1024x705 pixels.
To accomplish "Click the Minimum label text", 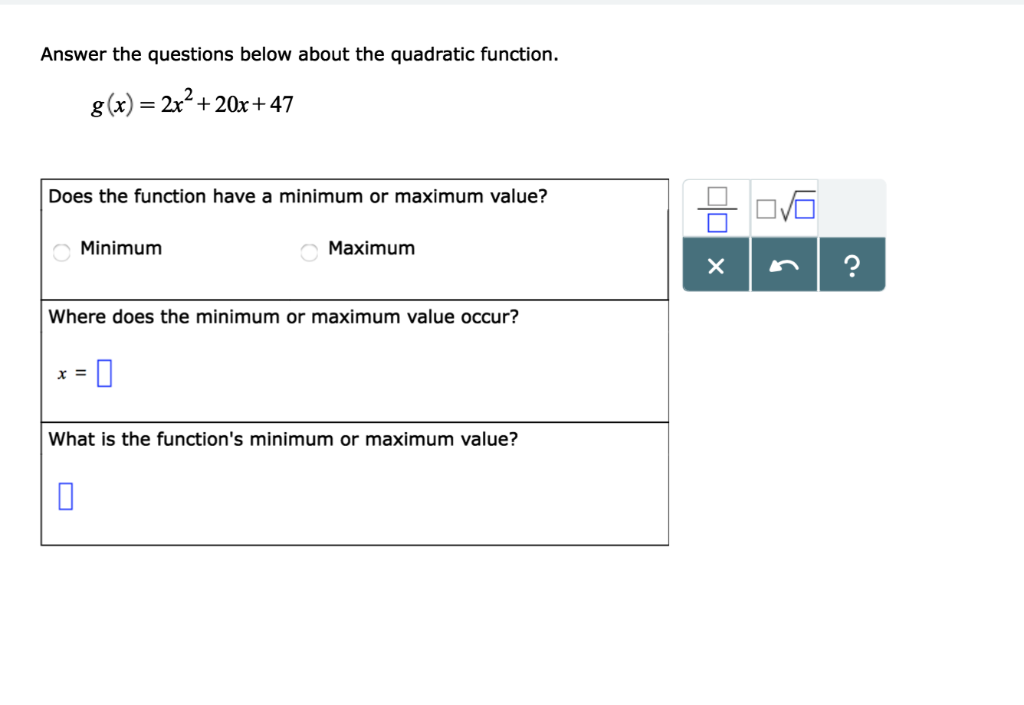I will point(125,248).
